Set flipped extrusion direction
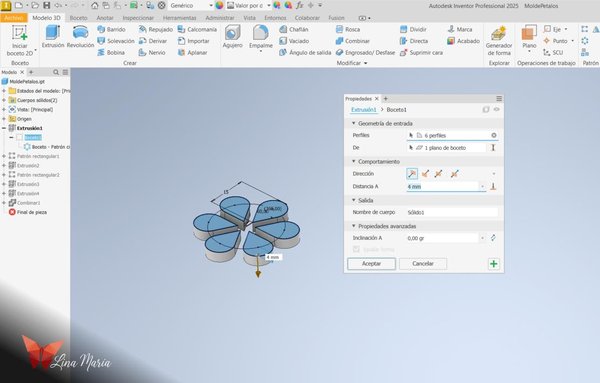The image size is (600, 383). click(x=426, y=174)
